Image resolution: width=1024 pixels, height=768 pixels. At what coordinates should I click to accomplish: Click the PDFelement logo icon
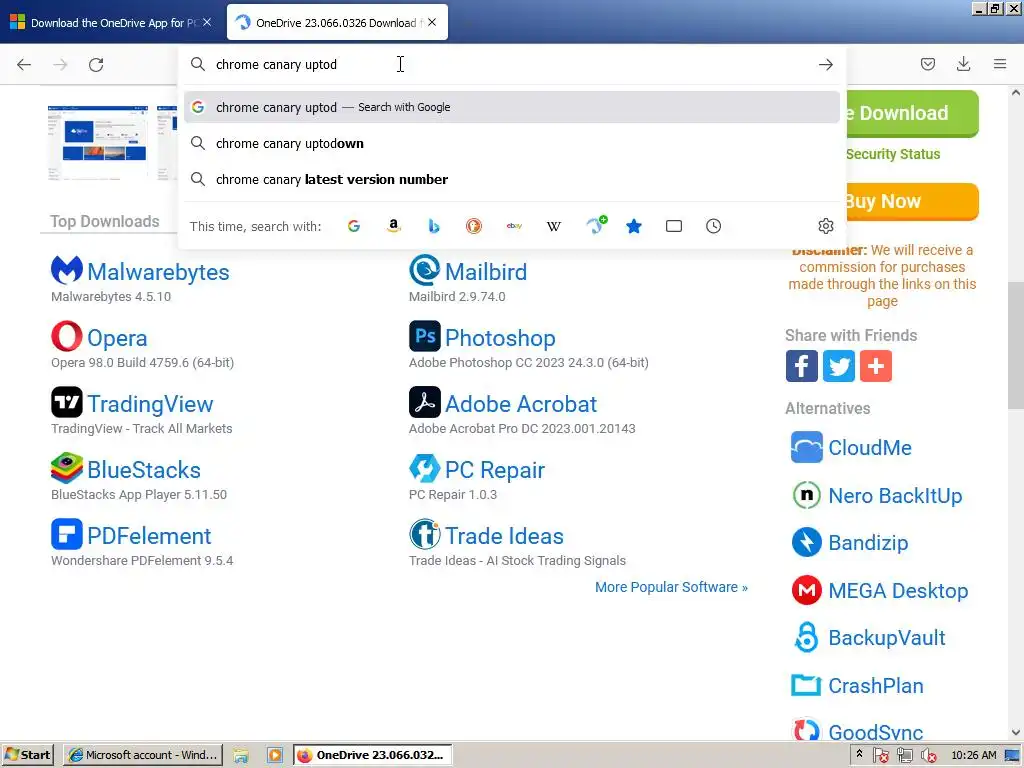point(67,534)
